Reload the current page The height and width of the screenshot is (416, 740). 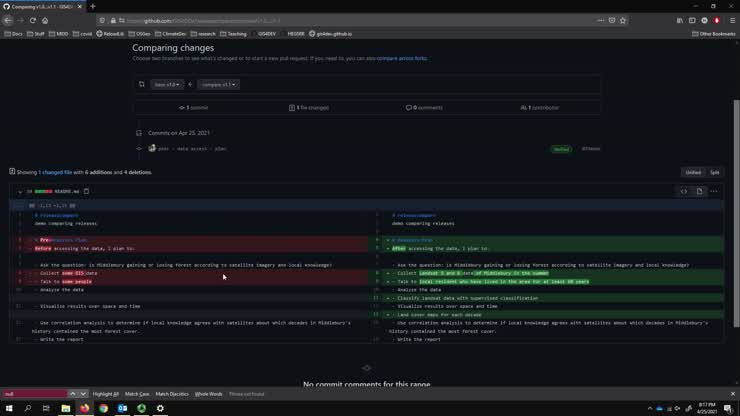click(x=33, y=20)
